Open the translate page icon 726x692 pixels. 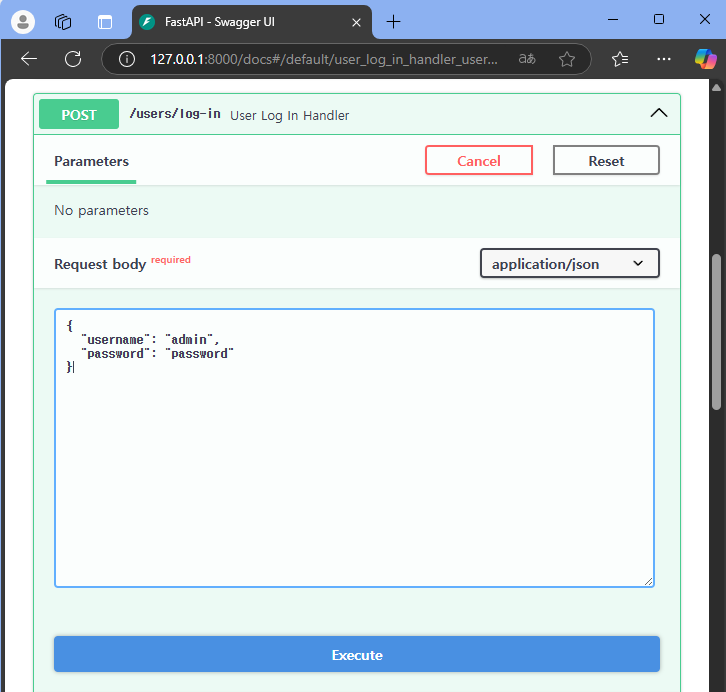click(527, 59)
